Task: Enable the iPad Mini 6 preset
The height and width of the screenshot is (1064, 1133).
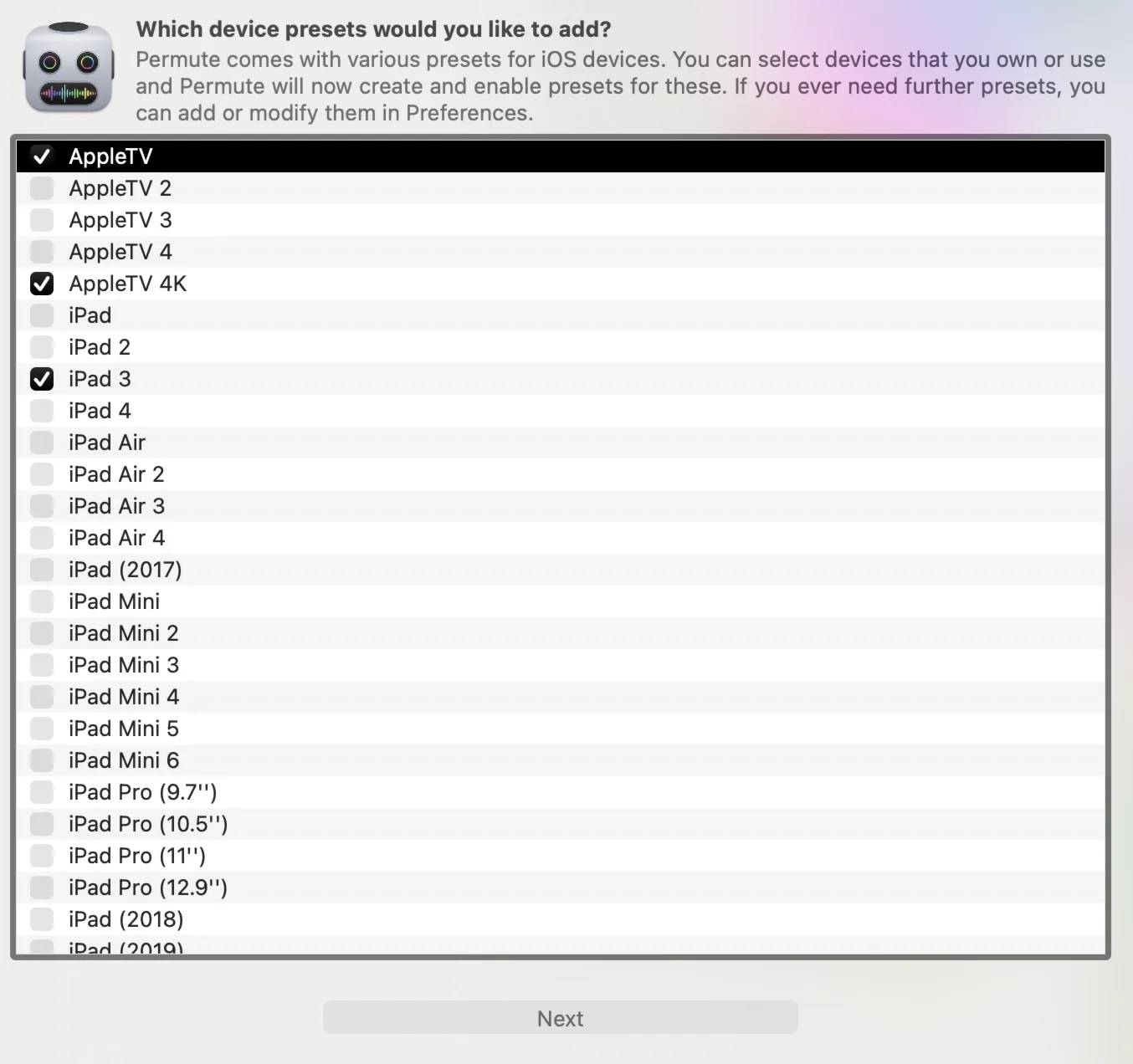Action: tap(42, 760)
